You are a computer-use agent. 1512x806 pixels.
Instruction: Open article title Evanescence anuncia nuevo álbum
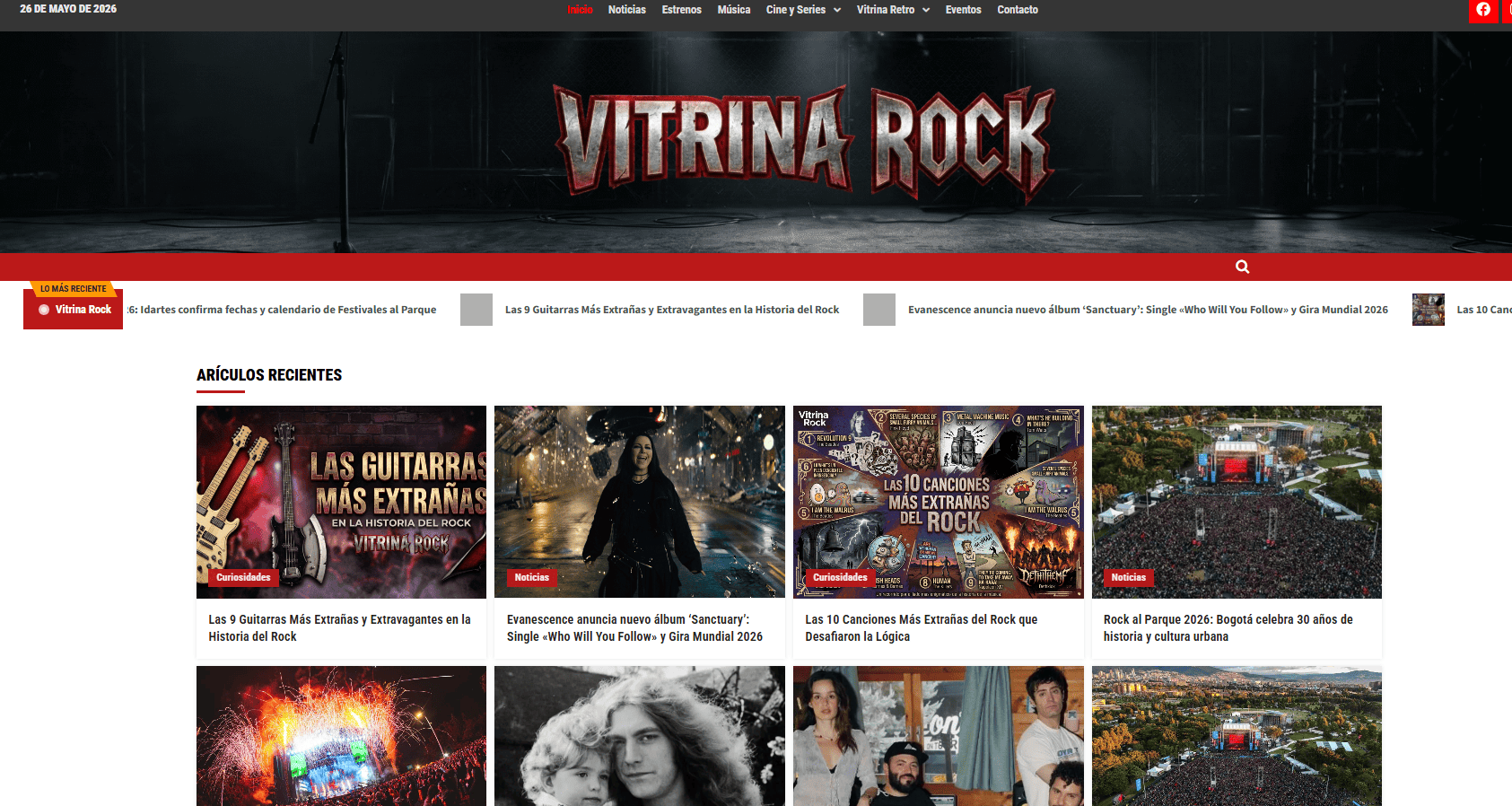[634, 628]
